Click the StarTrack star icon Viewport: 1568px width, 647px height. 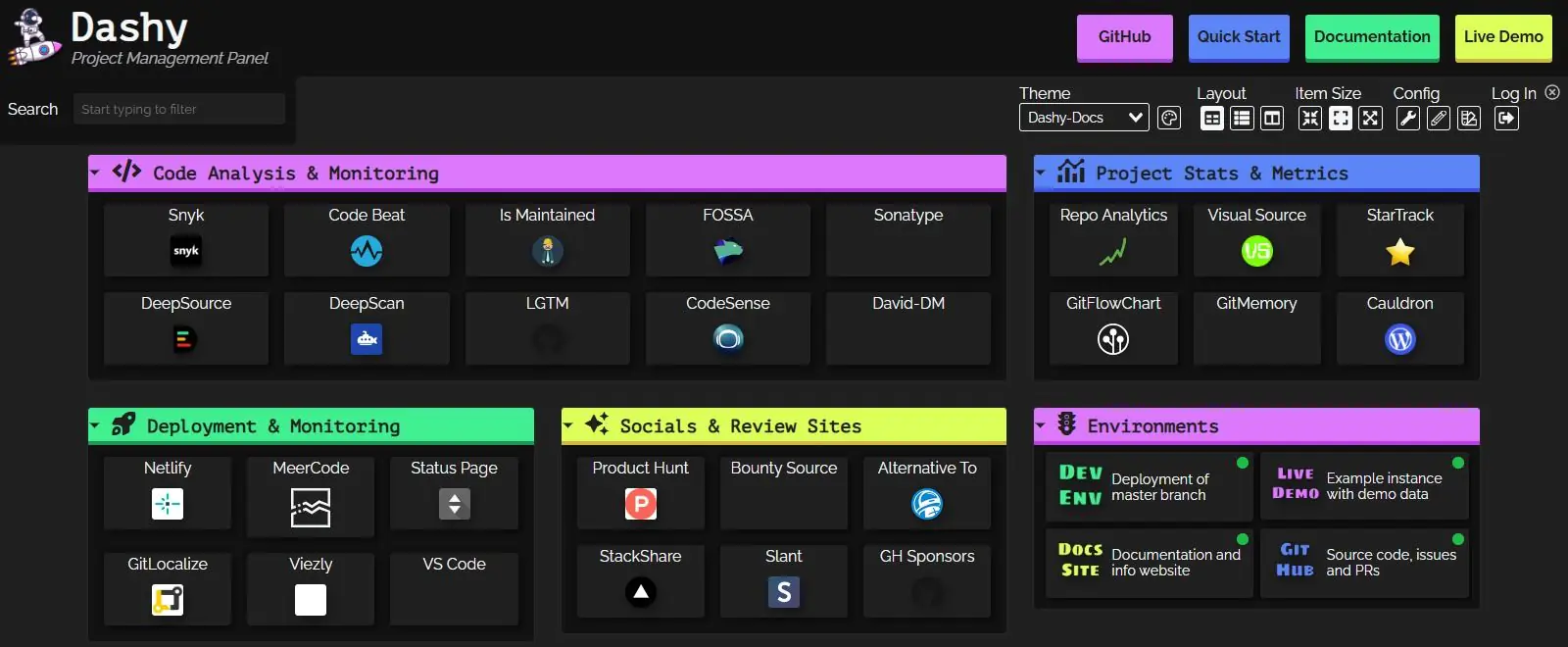(1400, 251)
